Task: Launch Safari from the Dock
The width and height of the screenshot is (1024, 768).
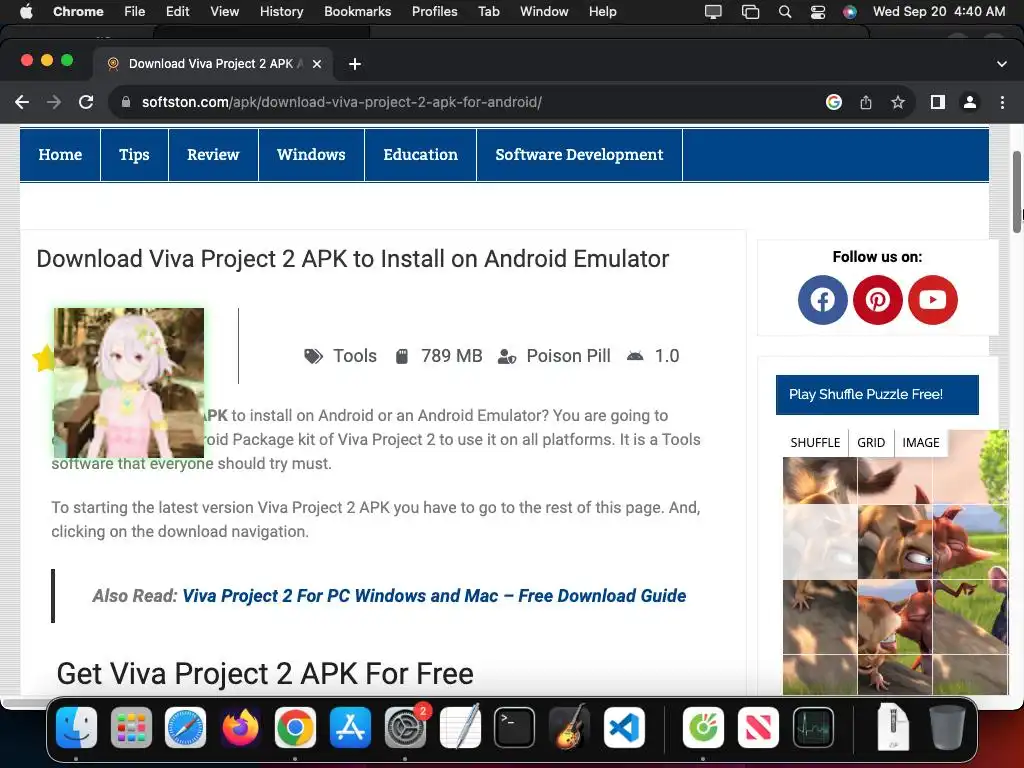Action: (x=185, y=727)
